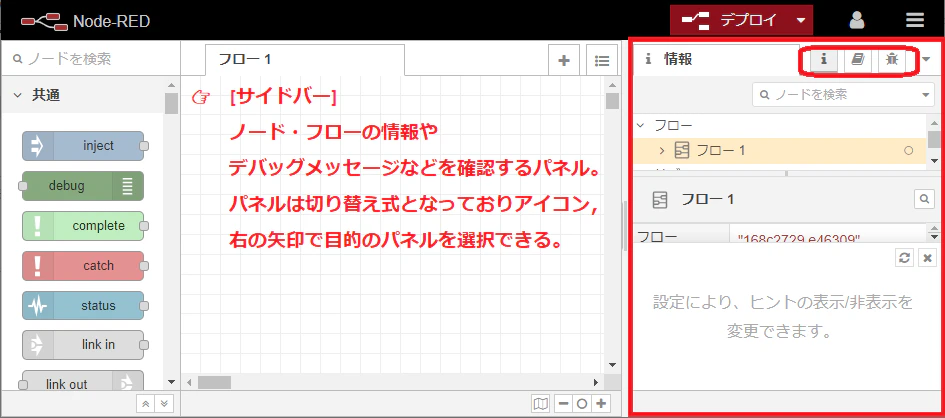This screenshot has height=418, width=945.
Task: Switch to the debug bug panel icon
Action: click(x=892, y=59)
